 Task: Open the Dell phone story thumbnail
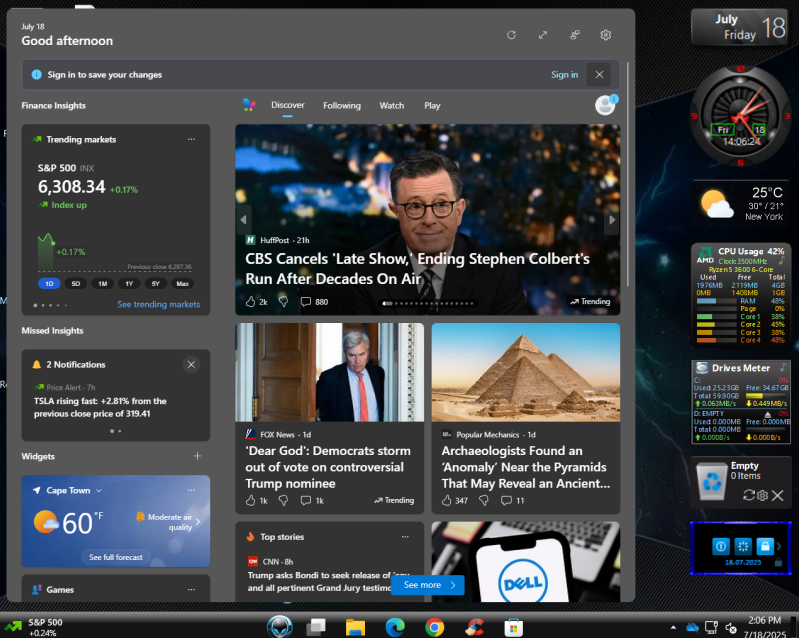(525, 562)
